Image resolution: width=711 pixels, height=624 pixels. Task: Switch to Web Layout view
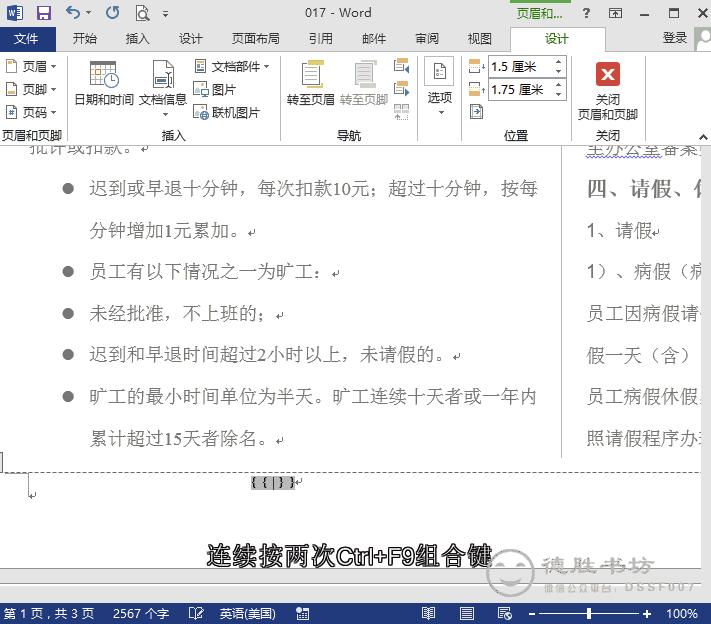click(505, 614)
